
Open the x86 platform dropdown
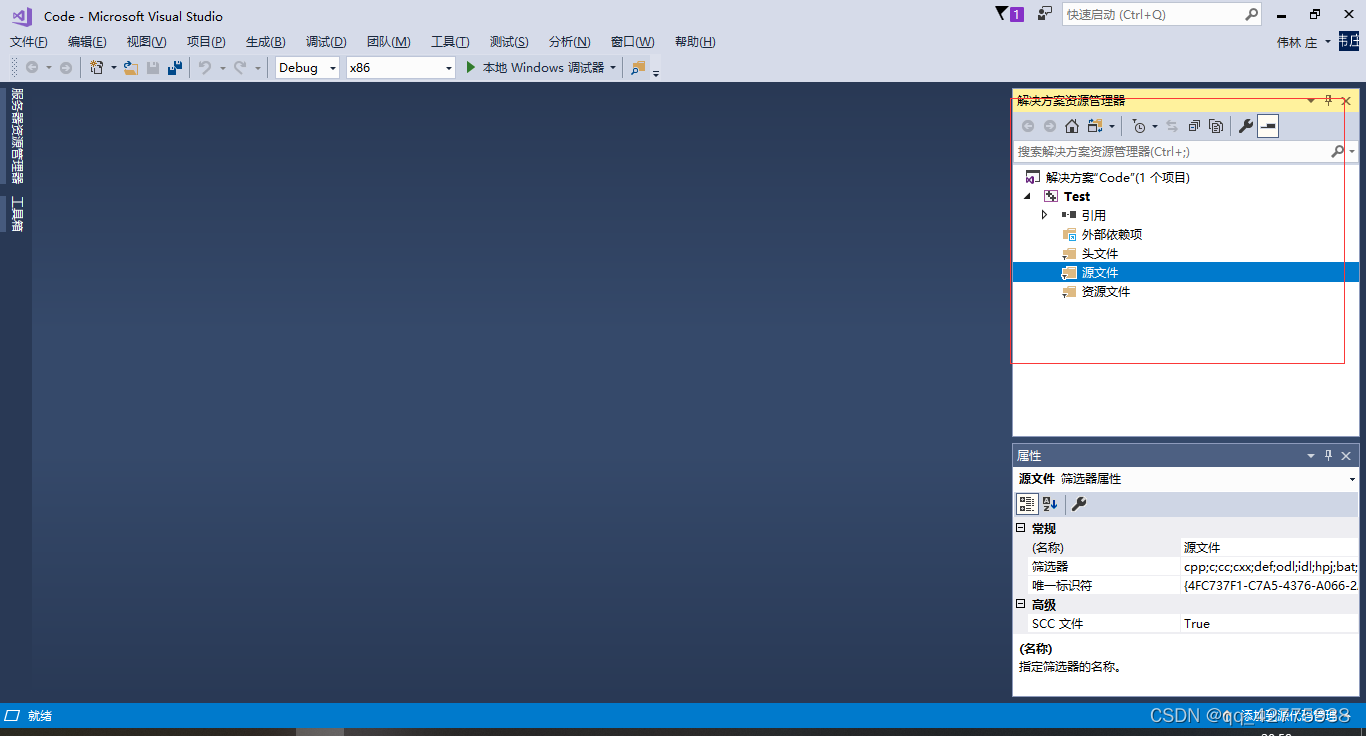[x=448, y=68]
